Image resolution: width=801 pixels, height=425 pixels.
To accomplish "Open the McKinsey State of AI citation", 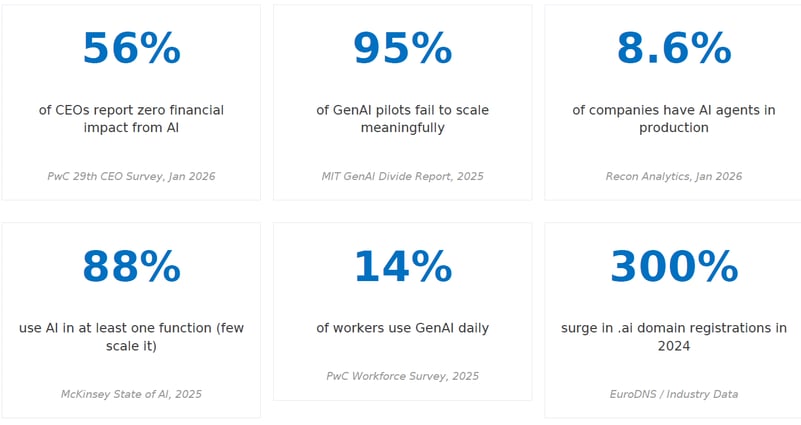I will (131, 394).
